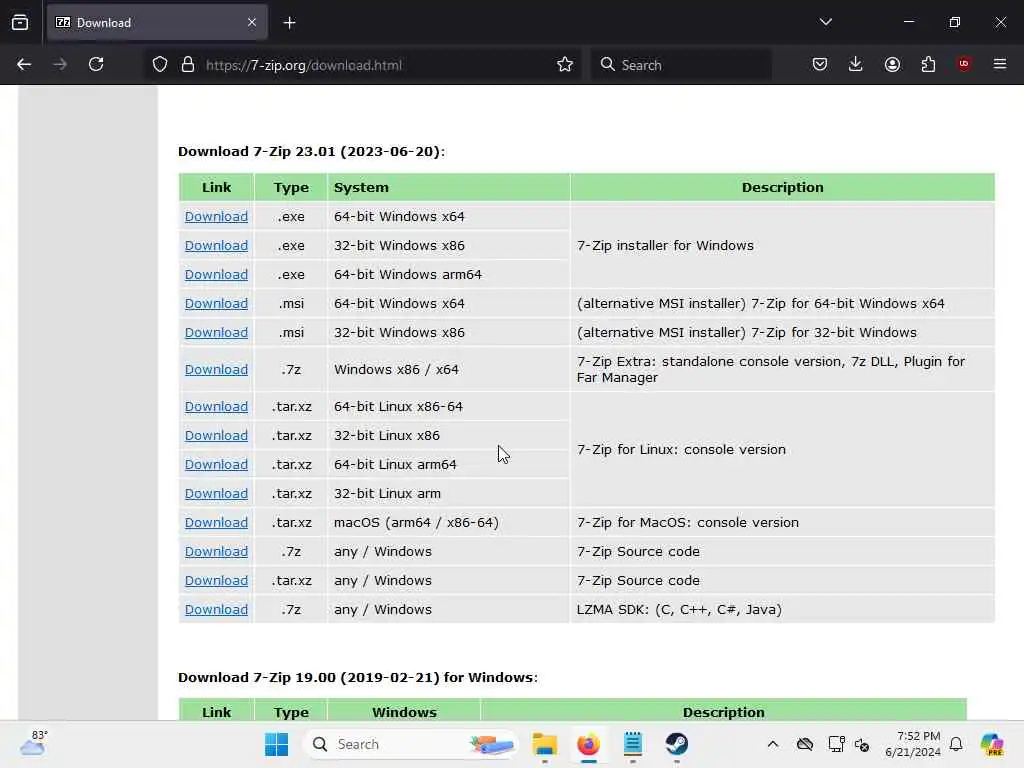This screenshot has width=1024, height=768.
Task: Reload the current page
Action: 96,64
